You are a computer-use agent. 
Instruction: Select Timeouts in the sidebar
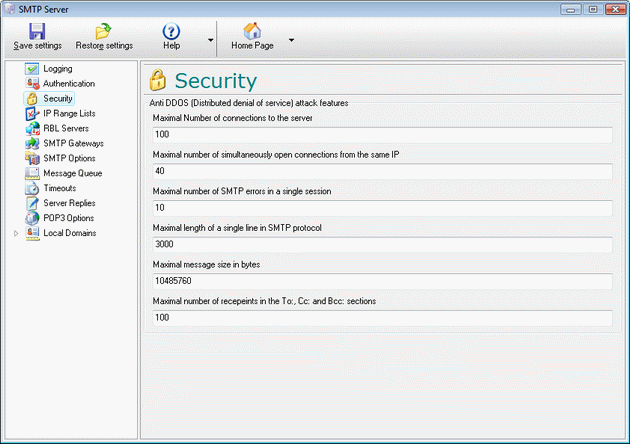click(59, 188)
